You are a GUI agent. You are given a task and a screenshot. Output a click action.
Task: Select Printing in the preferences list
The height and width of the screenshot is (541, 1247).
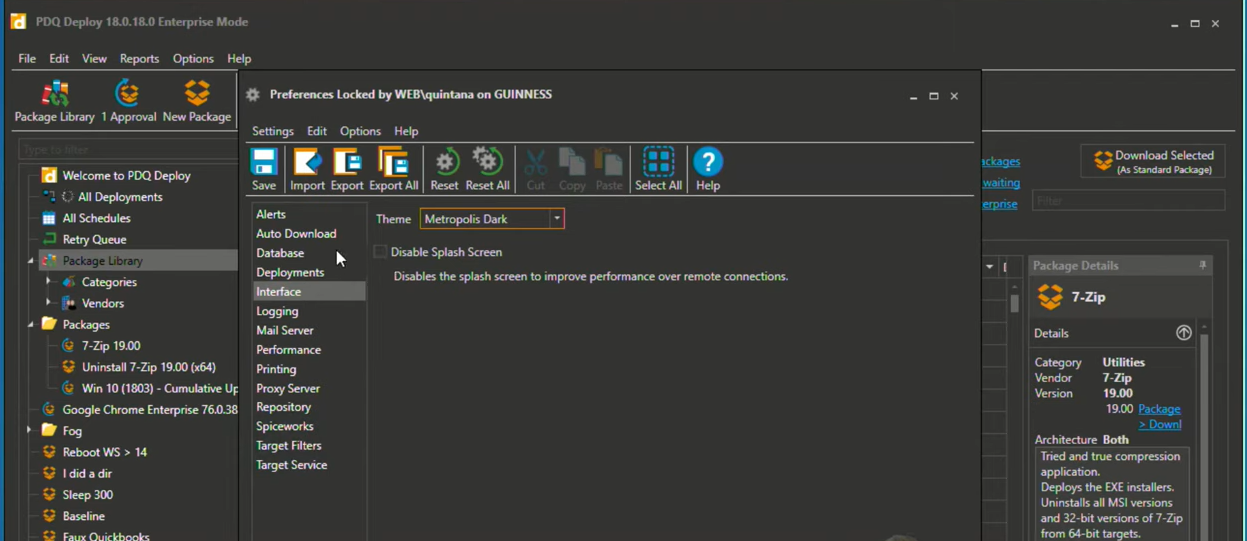click(x=276, y=369)
